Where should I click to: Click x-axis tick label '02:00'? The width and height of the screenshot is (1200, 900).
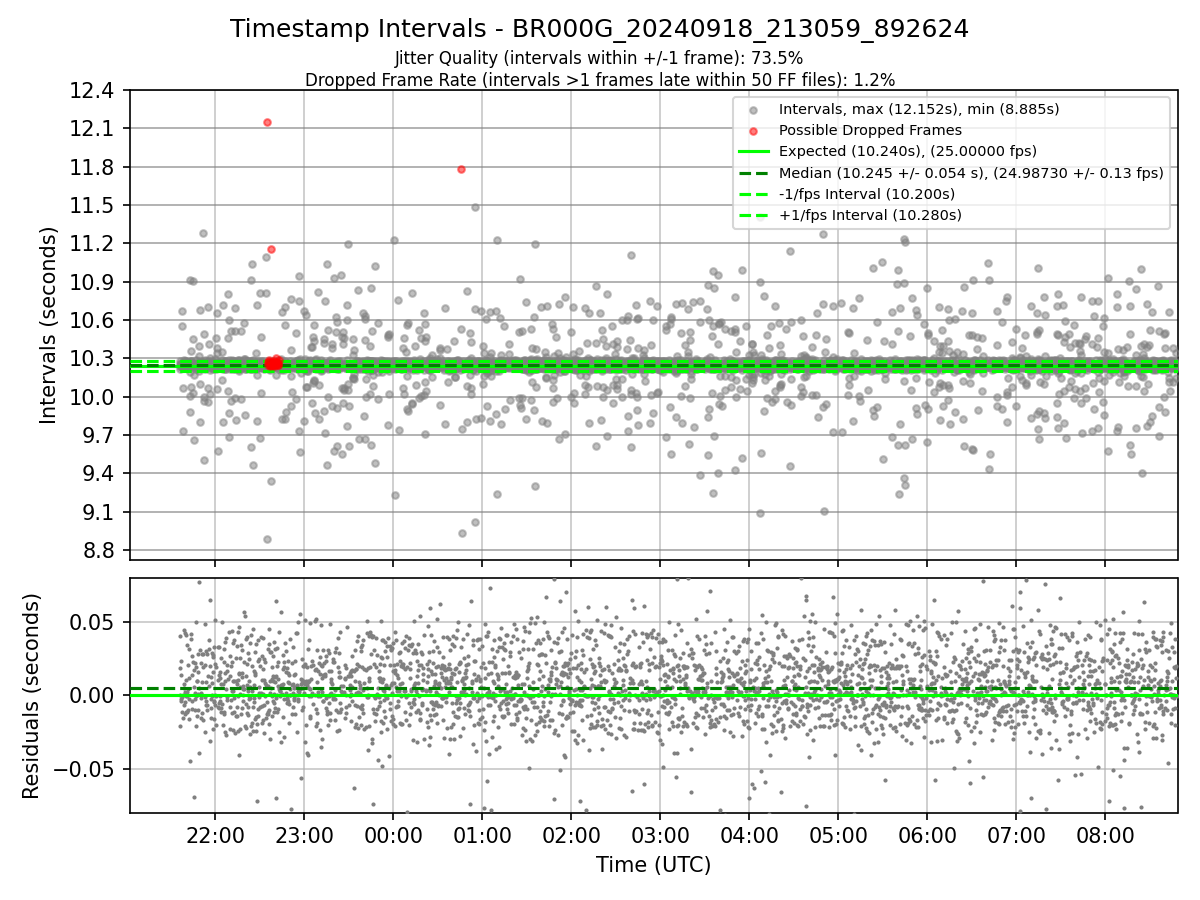pyautogui.click(x=571, y=835)
